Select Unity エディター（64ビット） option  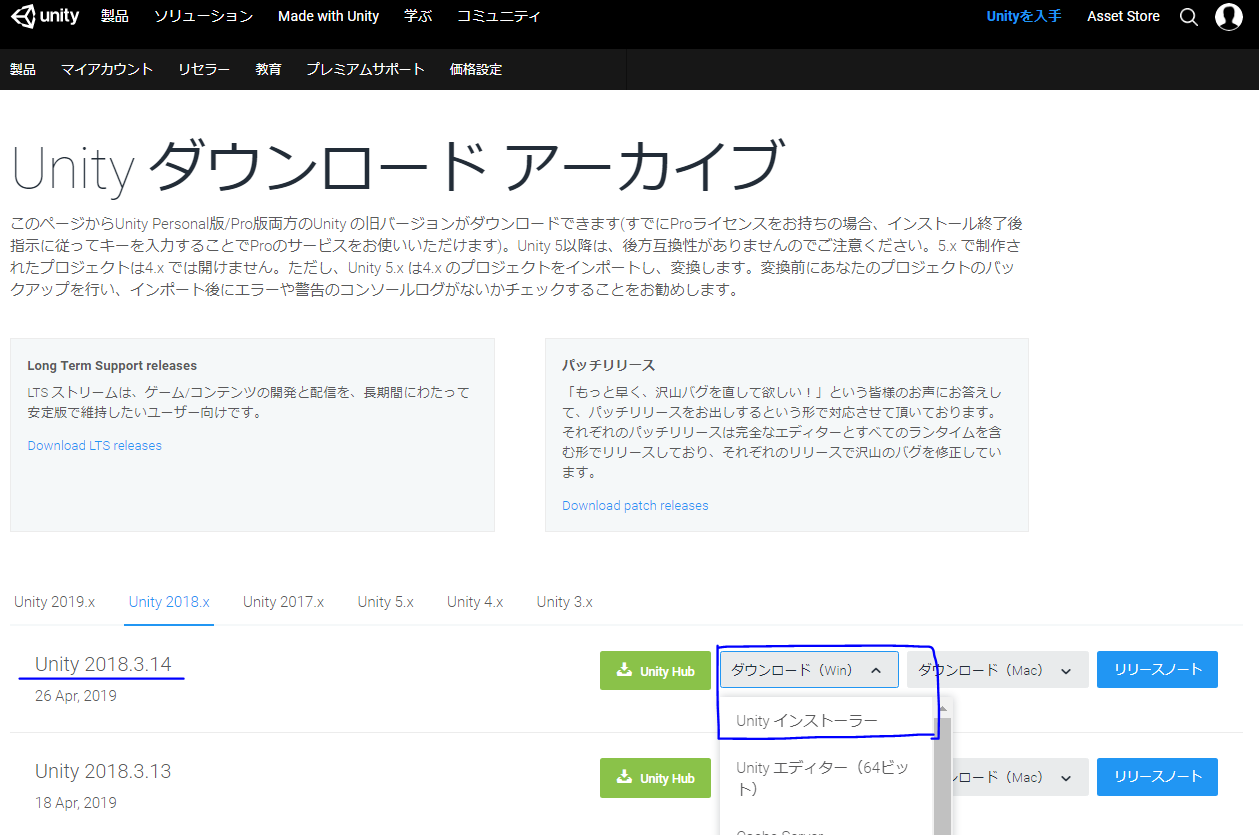(x=823, y=778)
